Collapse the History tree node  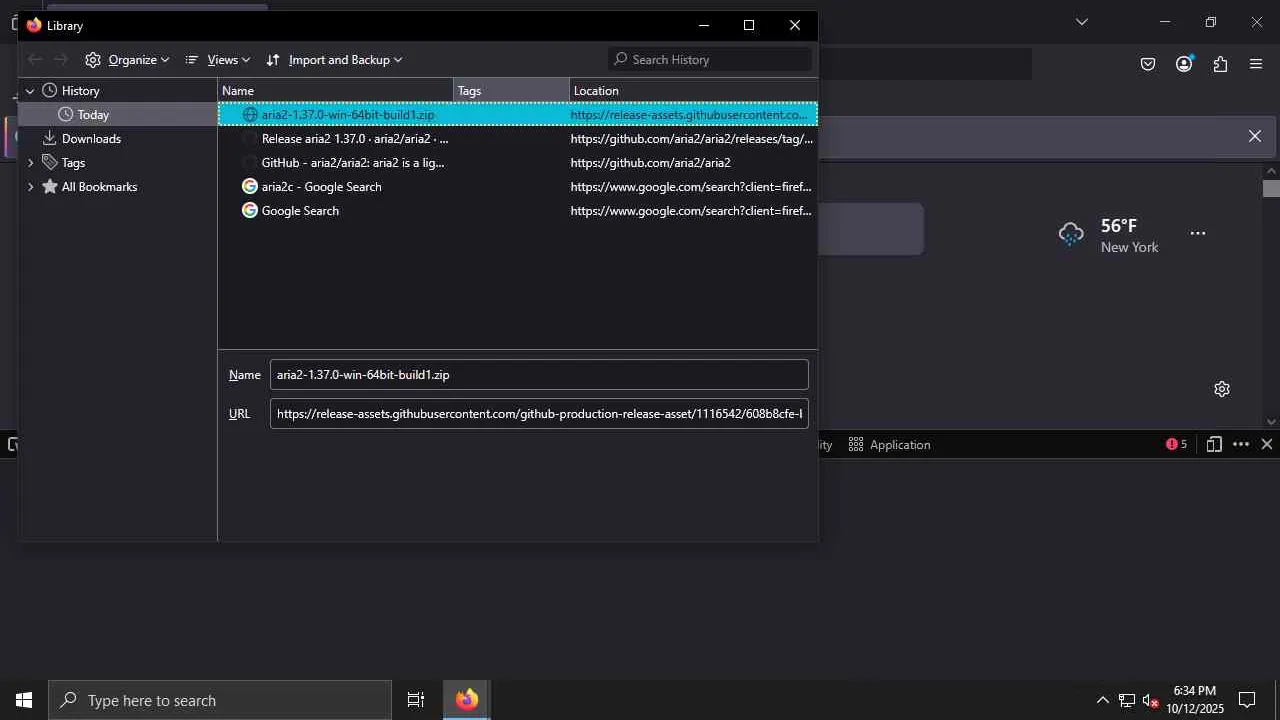pyautogui.click(x=30, y=91)
